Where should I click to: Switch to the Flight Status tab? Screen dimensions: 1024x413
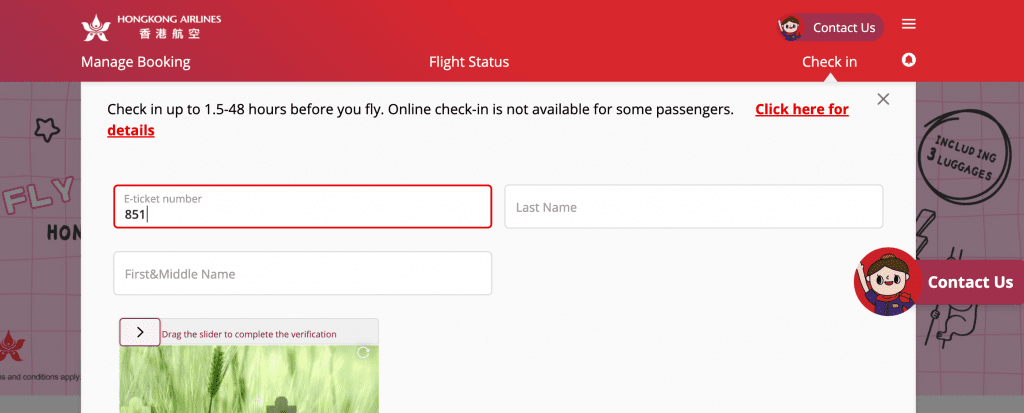tap(469, 62)
